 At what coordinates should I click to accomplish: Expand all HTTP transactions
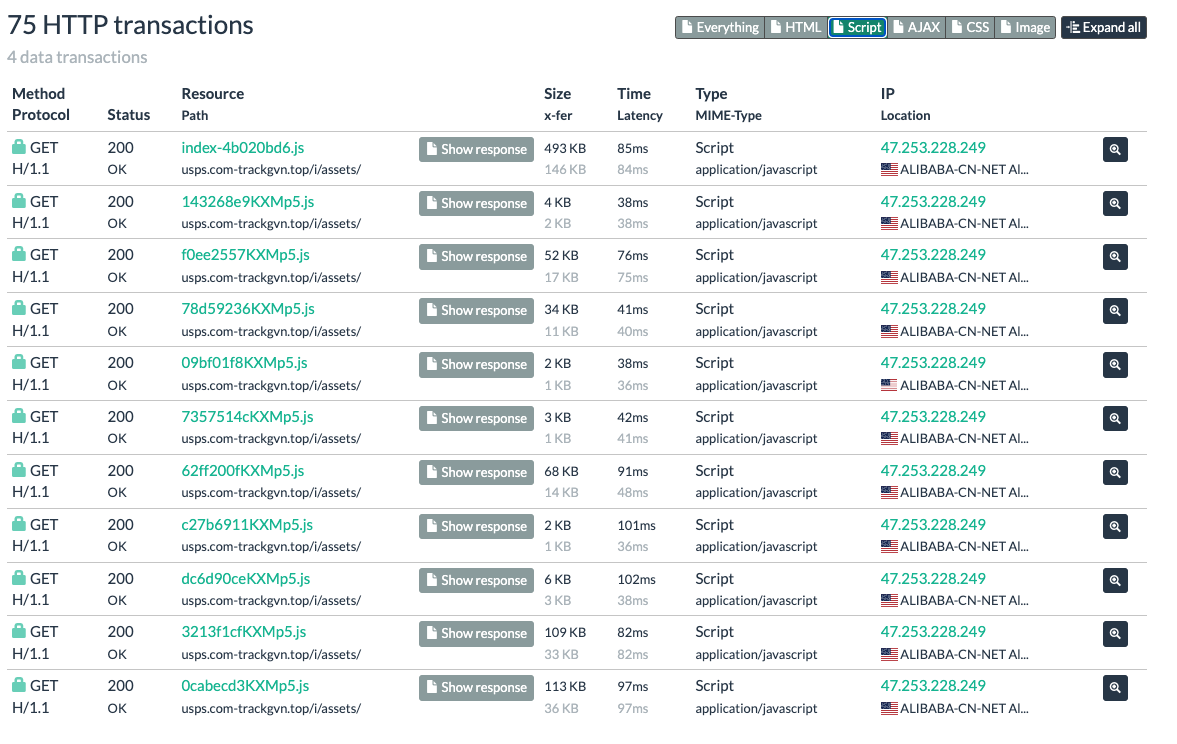[x=1104, y=27]
